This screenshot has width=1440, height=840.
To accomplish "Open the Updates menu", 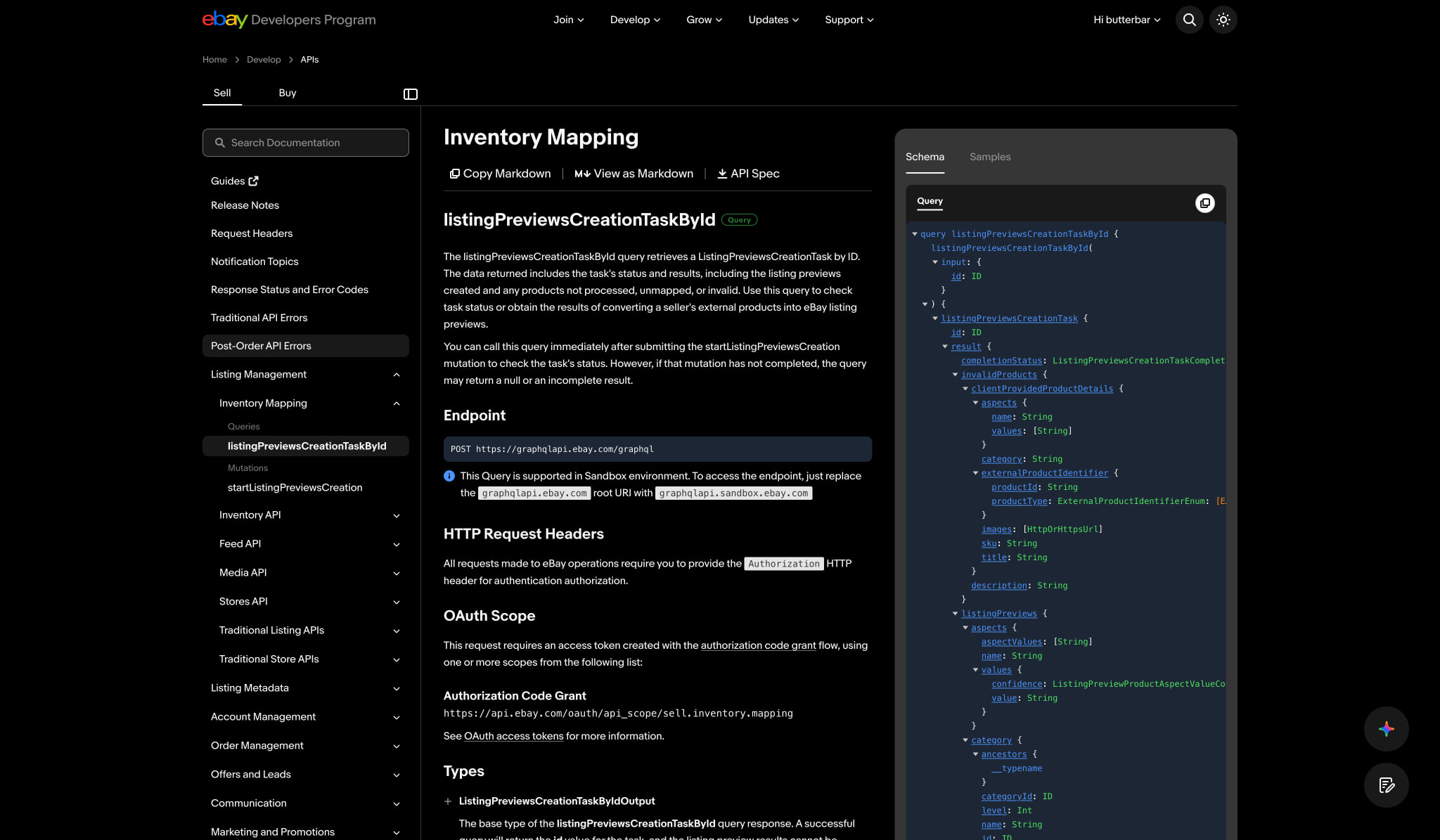I will 773,20.
